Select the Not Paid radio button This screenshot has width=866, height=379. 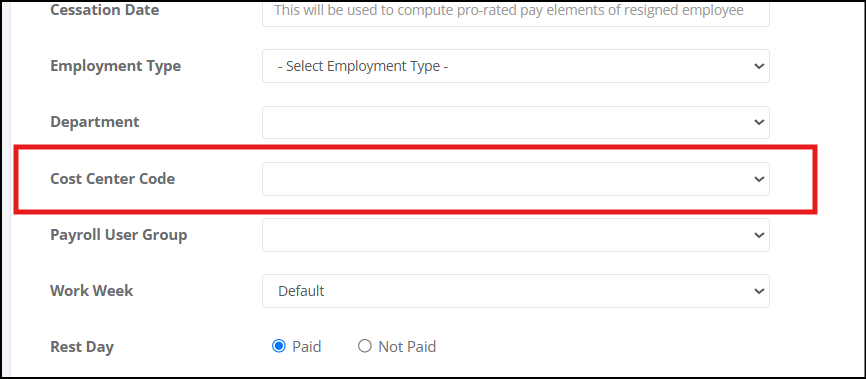click(x=365, y=346)
